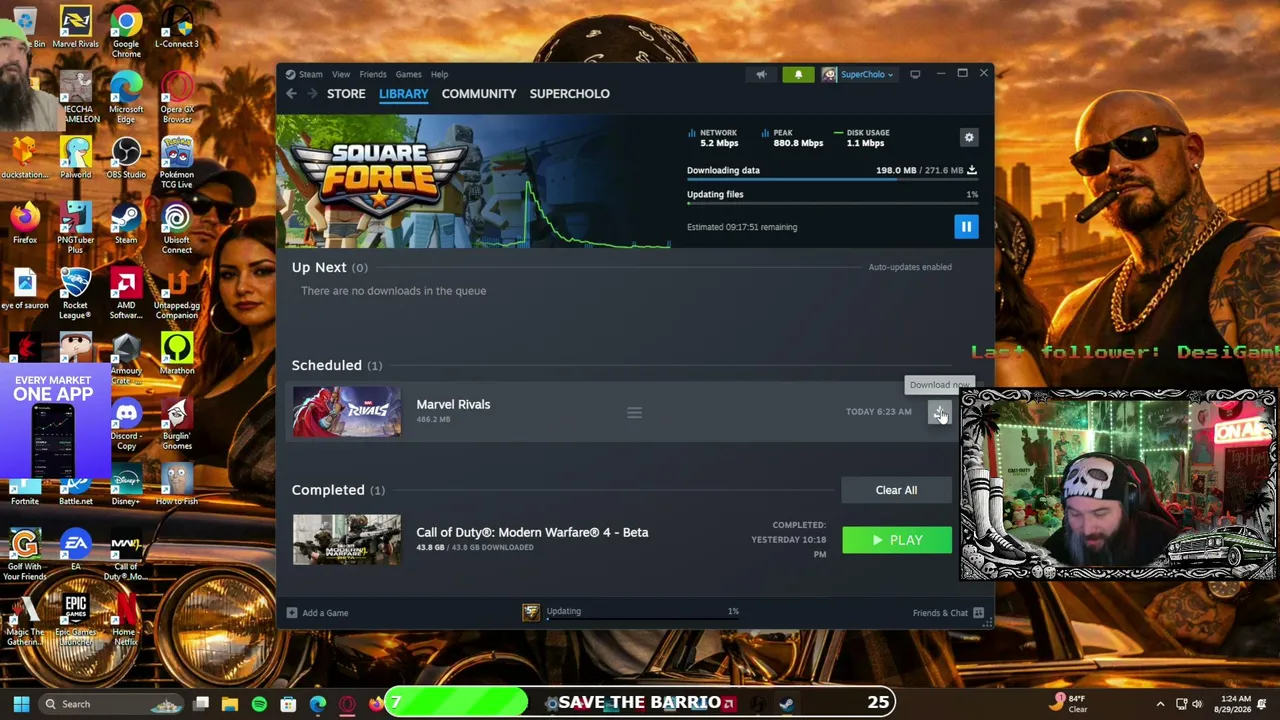Click the Auto-updates enabled link
Image resolution: width=1280 pixels, height=720 pixels.
pyautogui.click(x=910, y=267)
